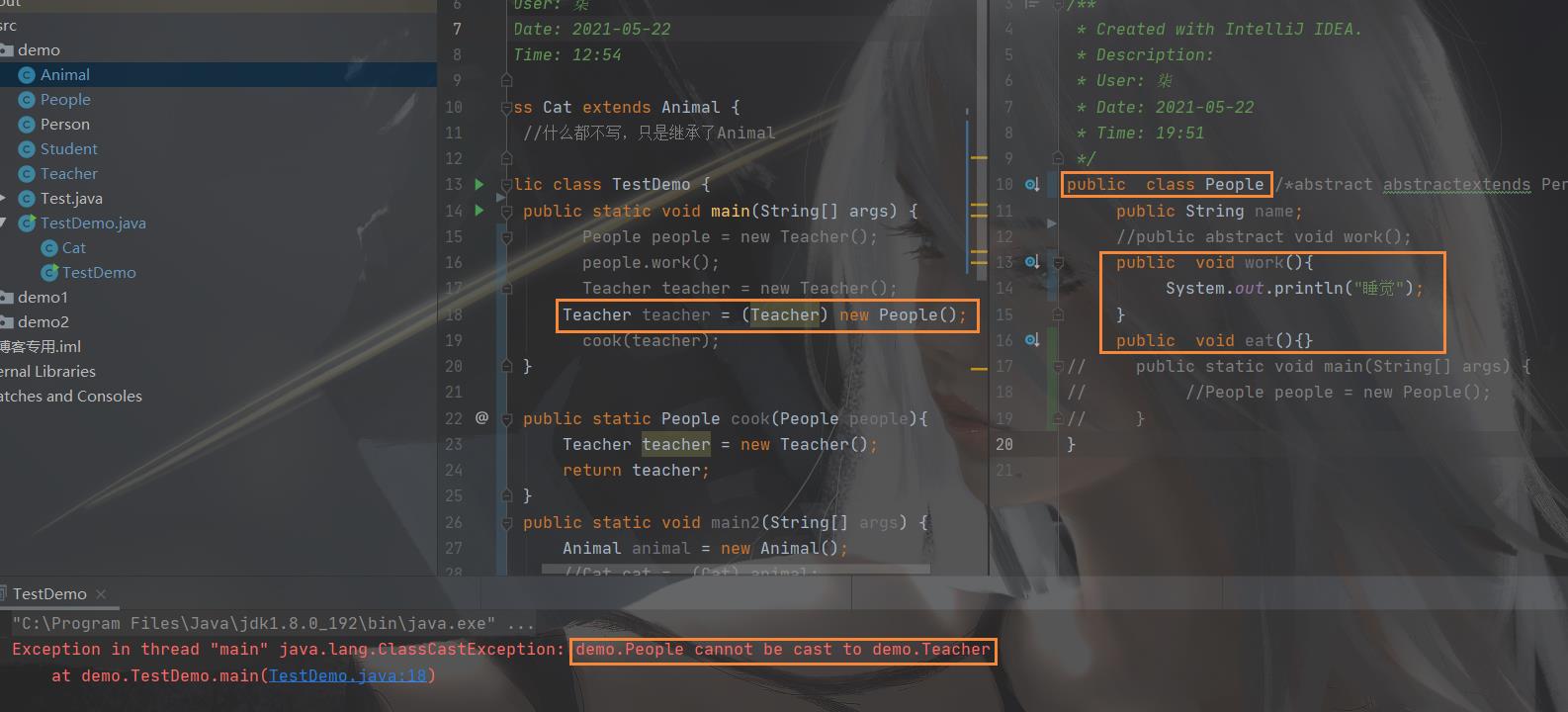Click the comment '//什么都不写，只是继承了Animal'

(x=650, y=133)
